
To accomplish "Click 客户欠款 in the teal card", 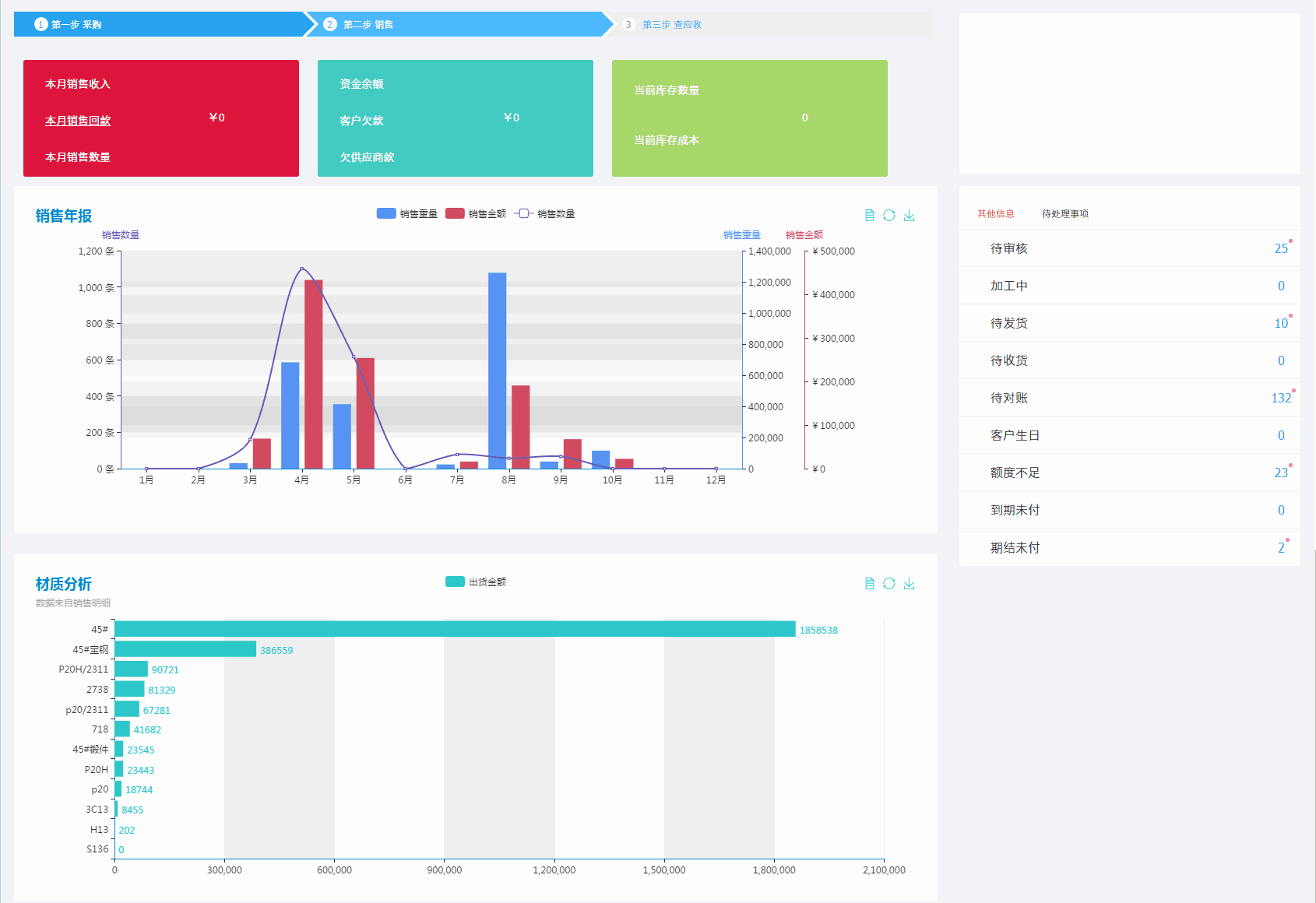I will click(x=361, y=121).
